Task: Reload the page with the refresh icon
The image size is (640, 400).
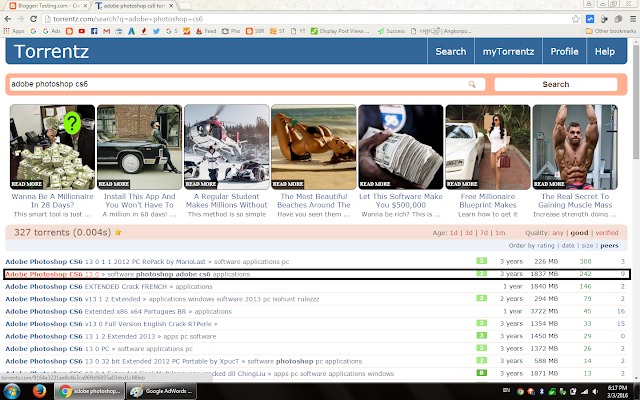Action: point(33,19)
